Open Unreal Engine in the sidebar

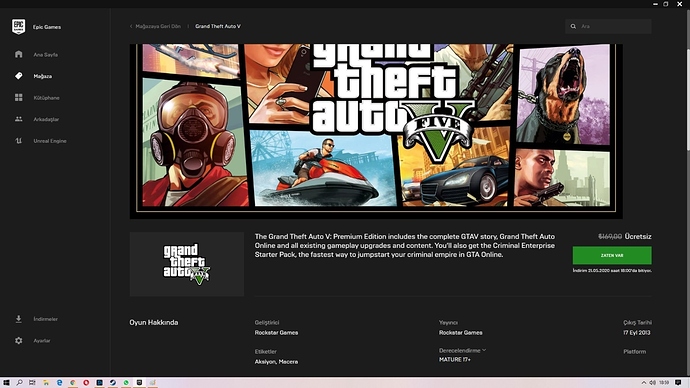click(x=50, y=141)
